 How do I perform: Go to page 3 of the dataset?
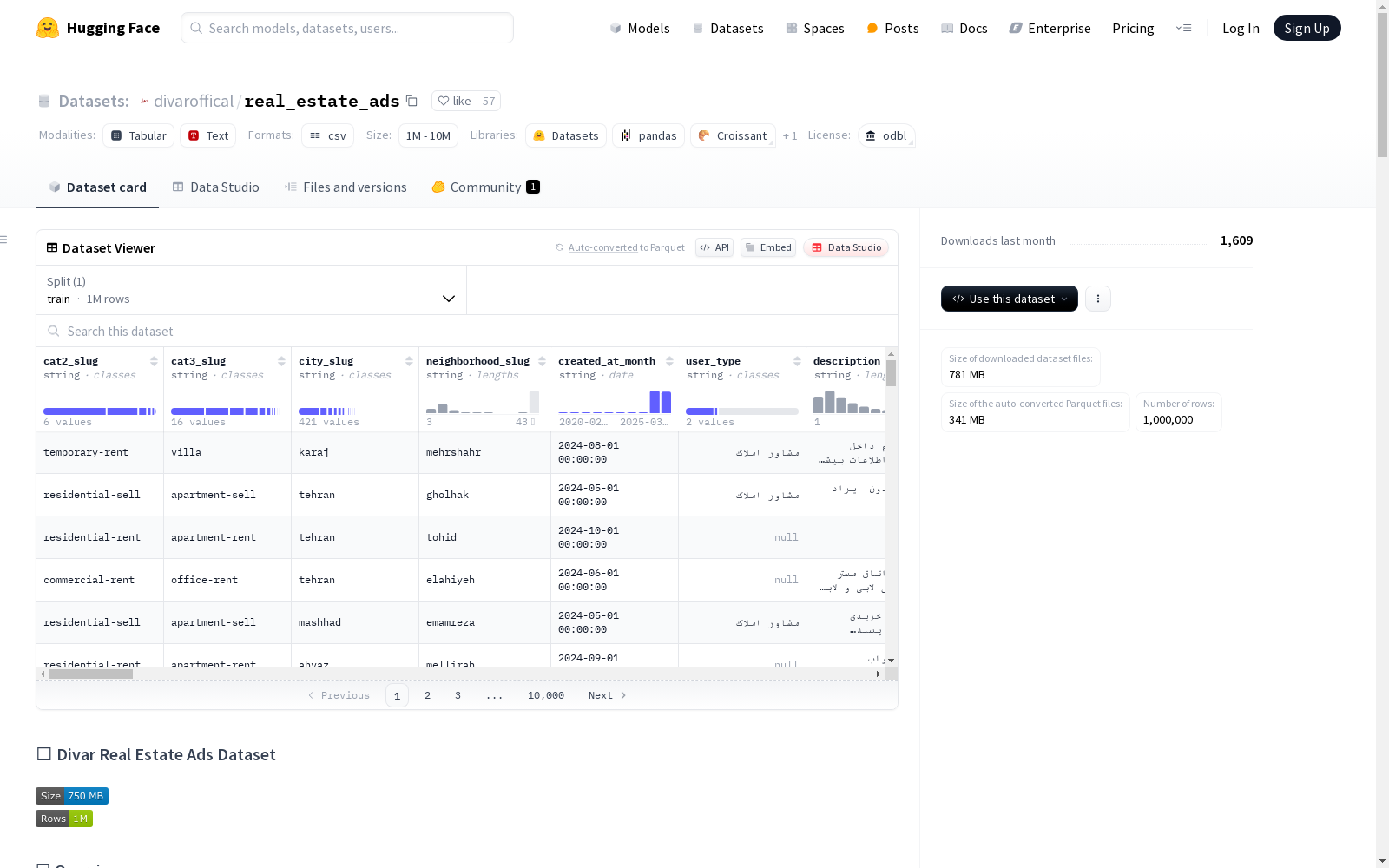pos(458,695)
